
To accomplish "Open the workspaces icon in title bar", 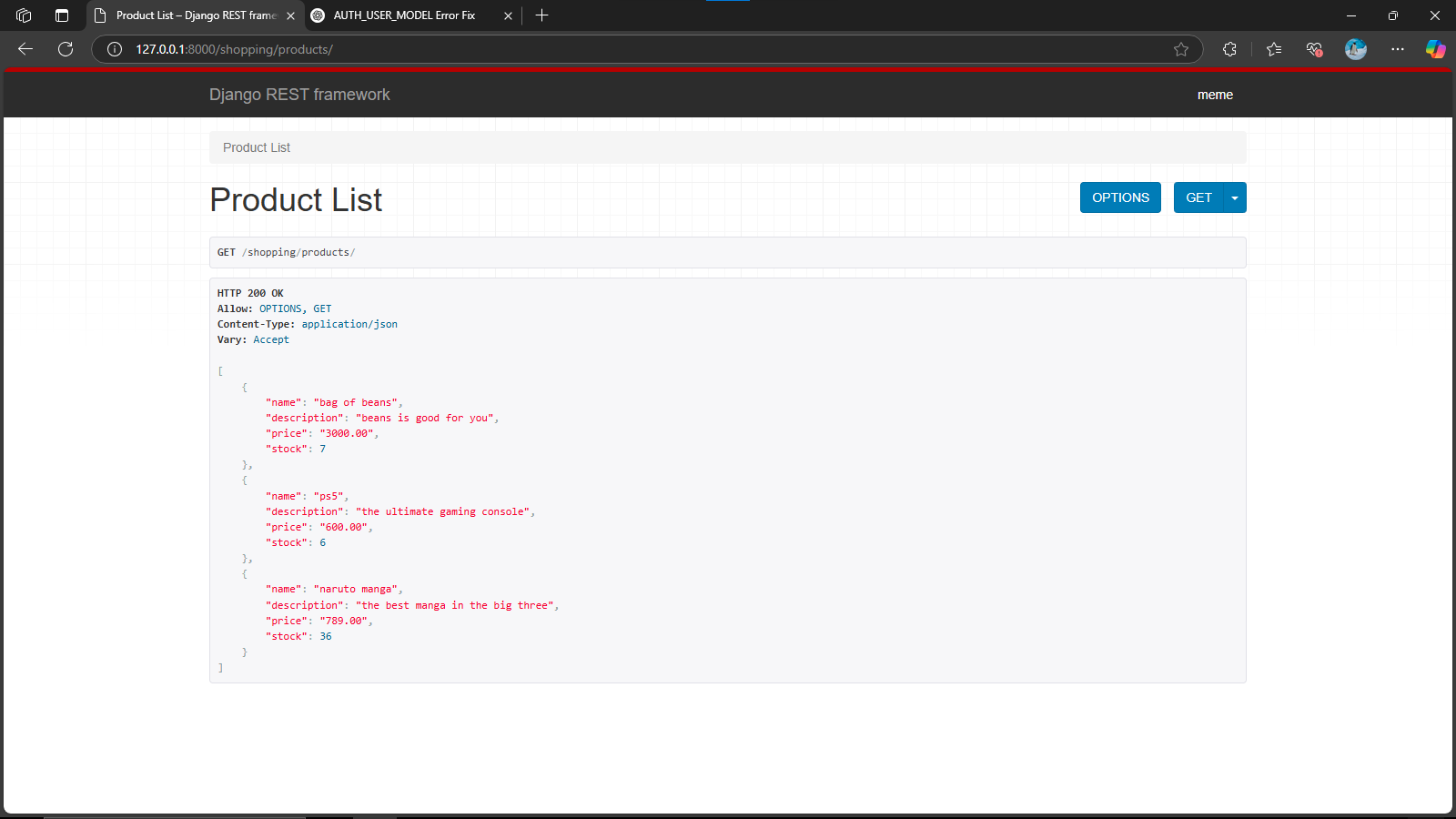I will tap(24, 15).
